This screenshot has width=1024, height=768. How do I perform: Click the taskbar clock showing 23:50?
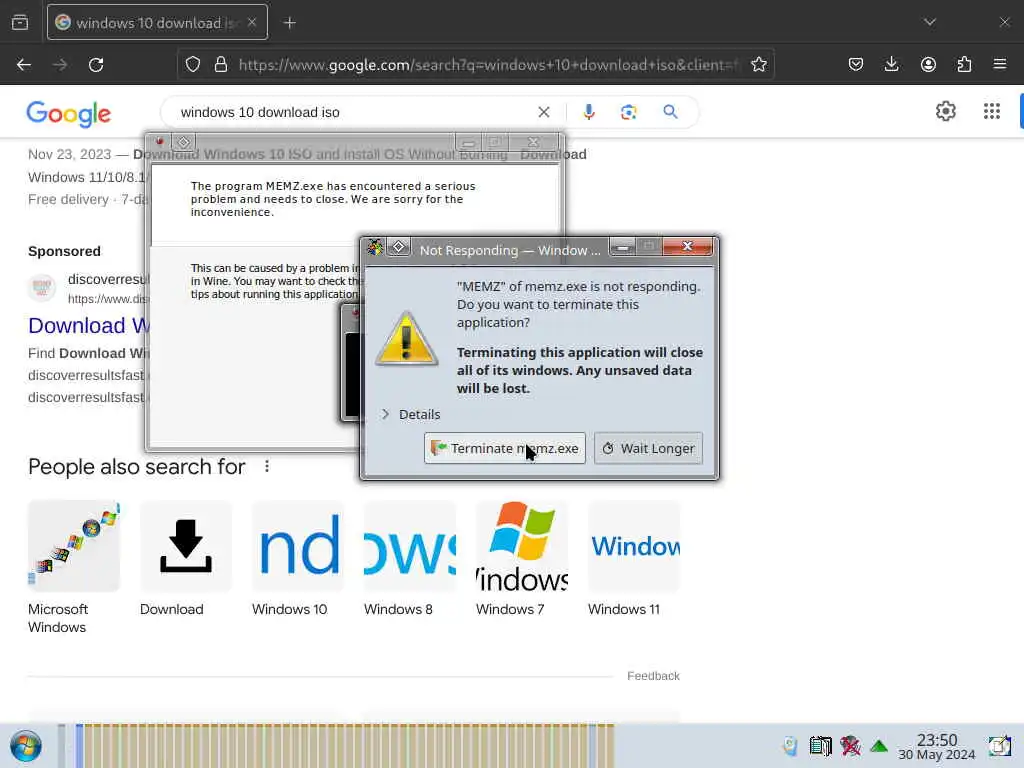coord(936,746)
